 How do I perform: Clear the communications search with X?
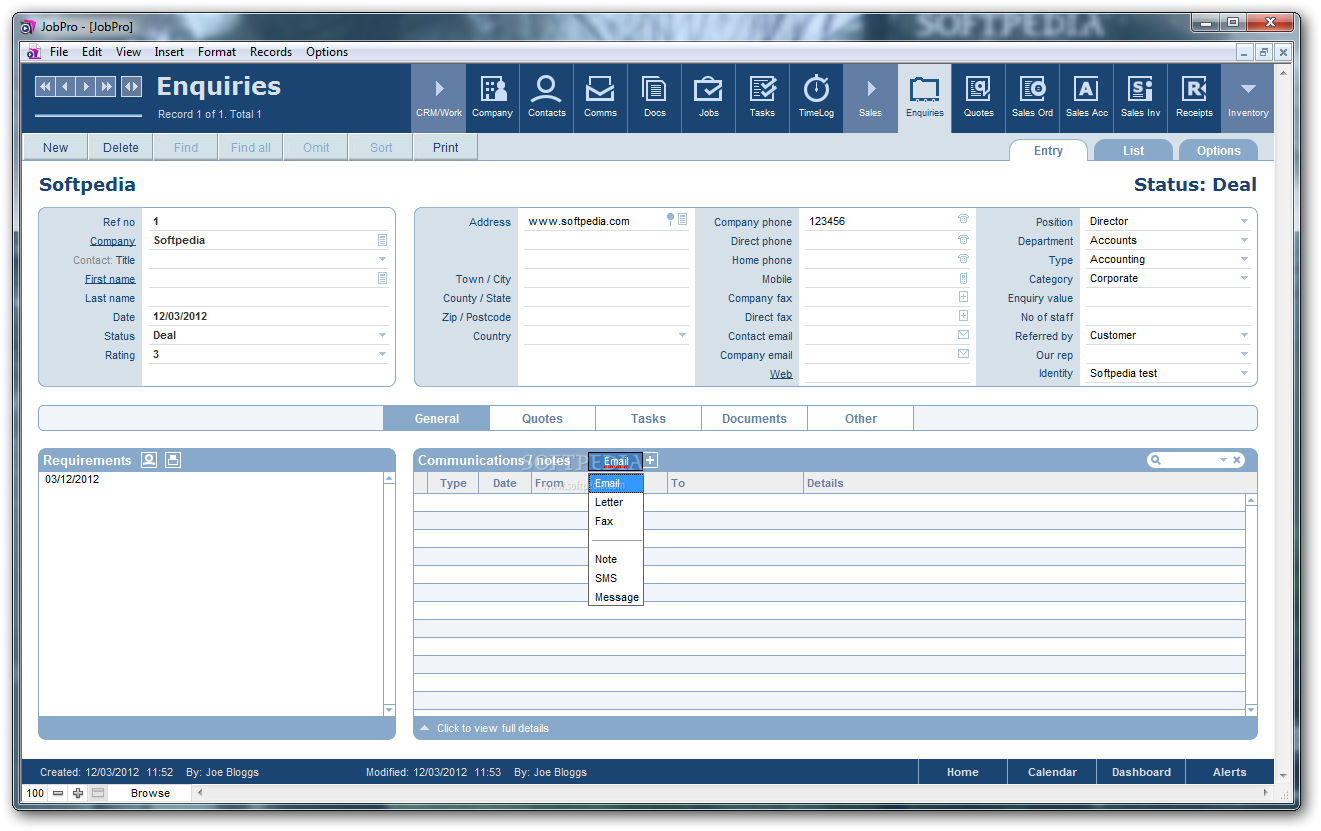1237,460
